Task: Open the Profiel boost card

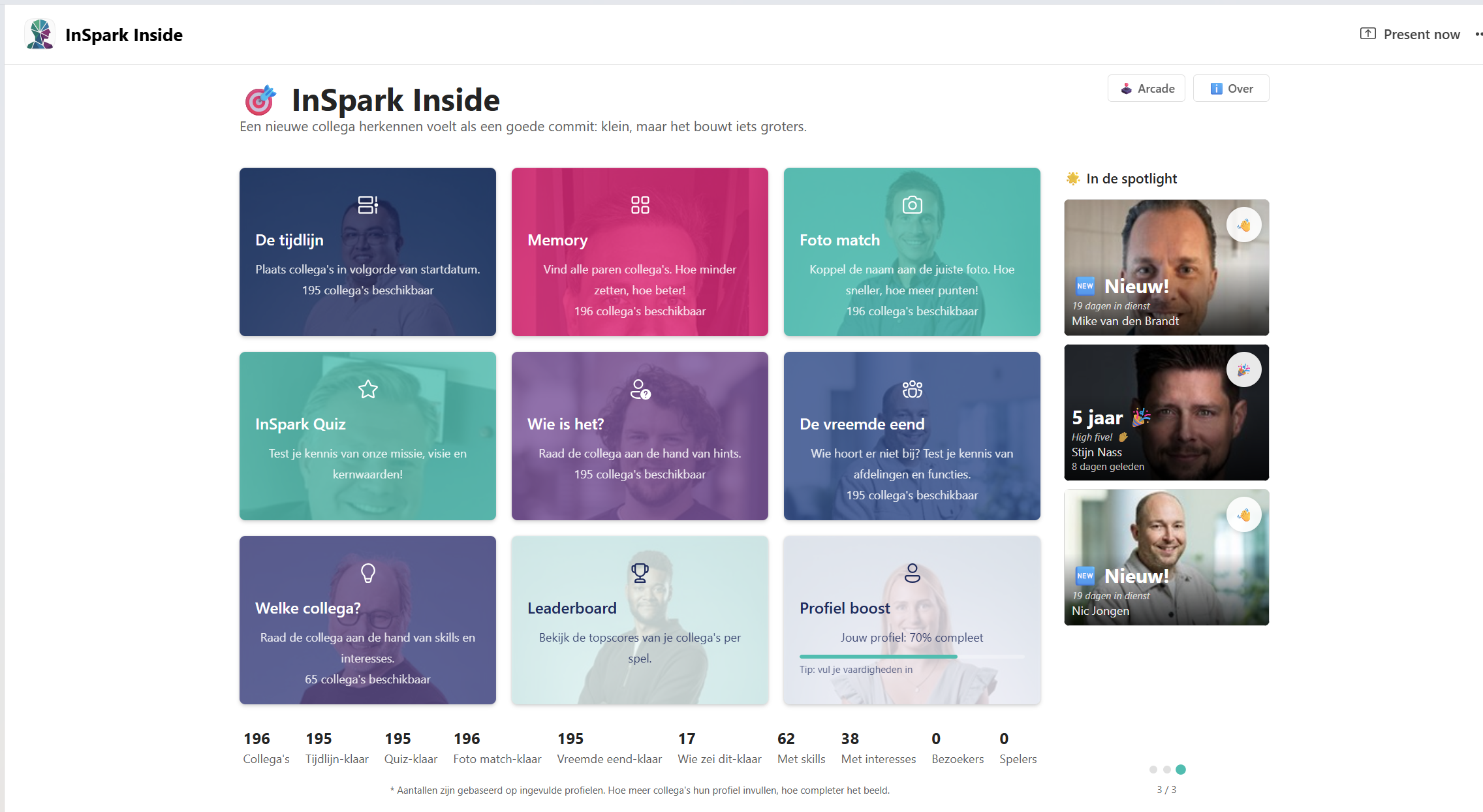Action: (912, 620)
